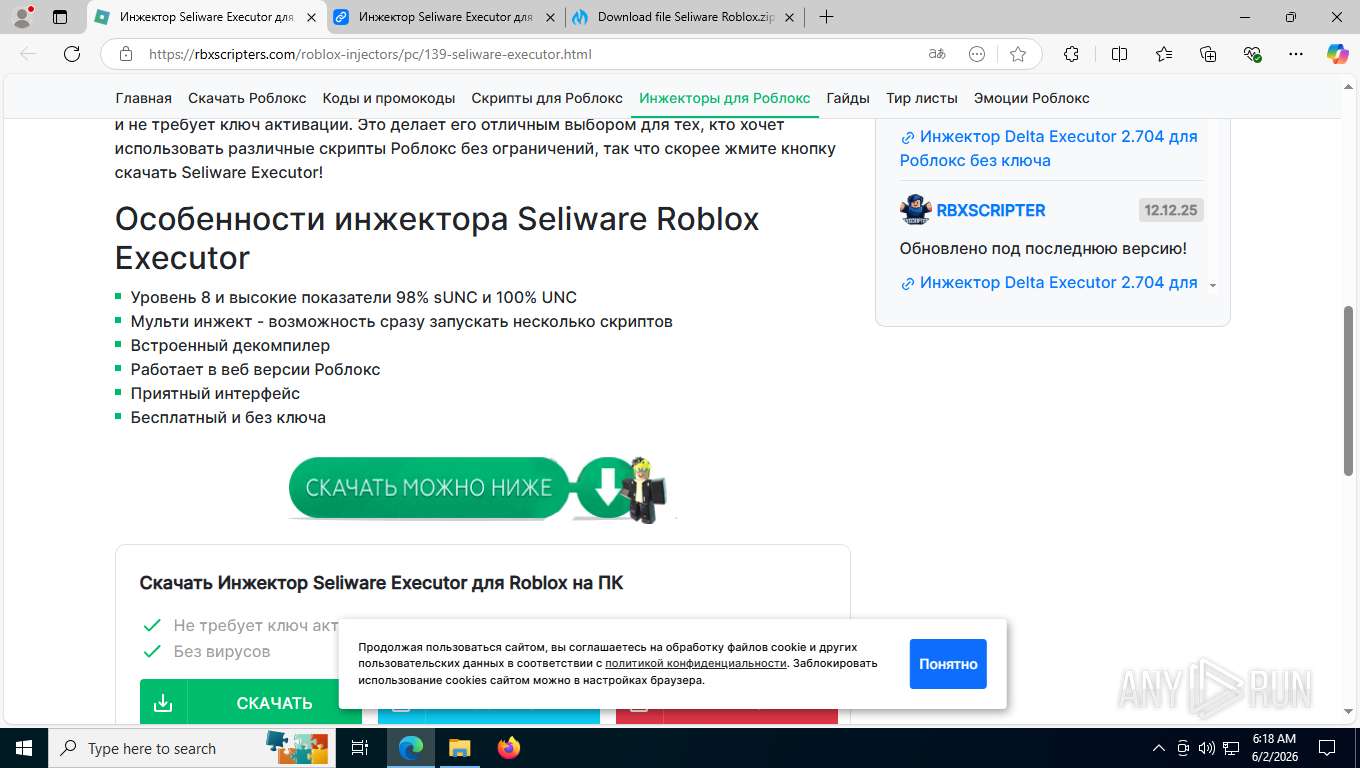
Task: Click the taskbar Type here to search box
Action: [x=192, y=748]
